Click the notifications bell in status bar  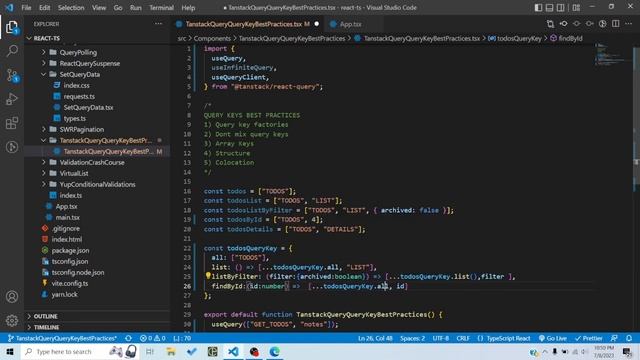point(629,338)
